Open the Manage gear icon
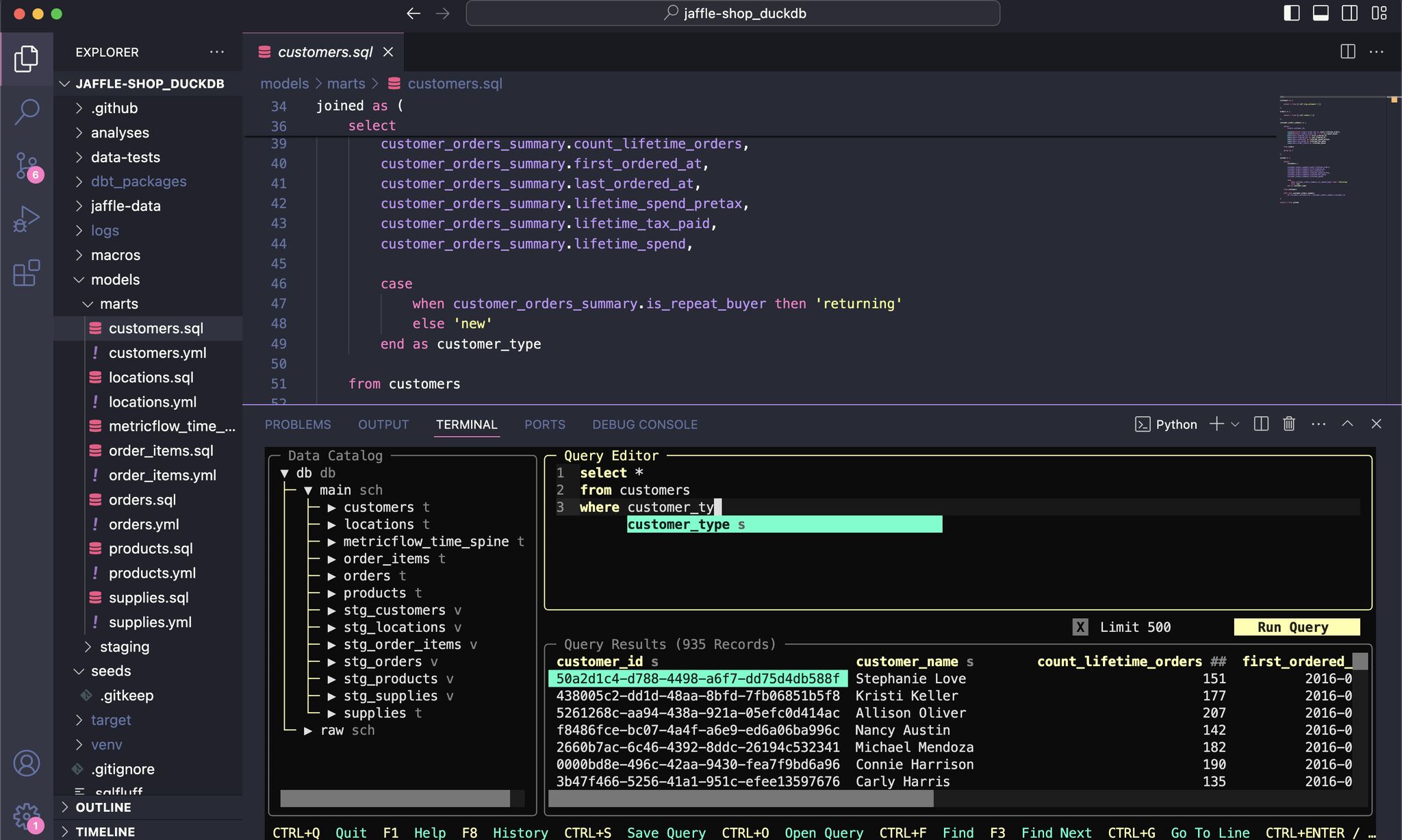Image resolution: width=1402 pixels, height=840 pixels. click(x=26, y=815)
